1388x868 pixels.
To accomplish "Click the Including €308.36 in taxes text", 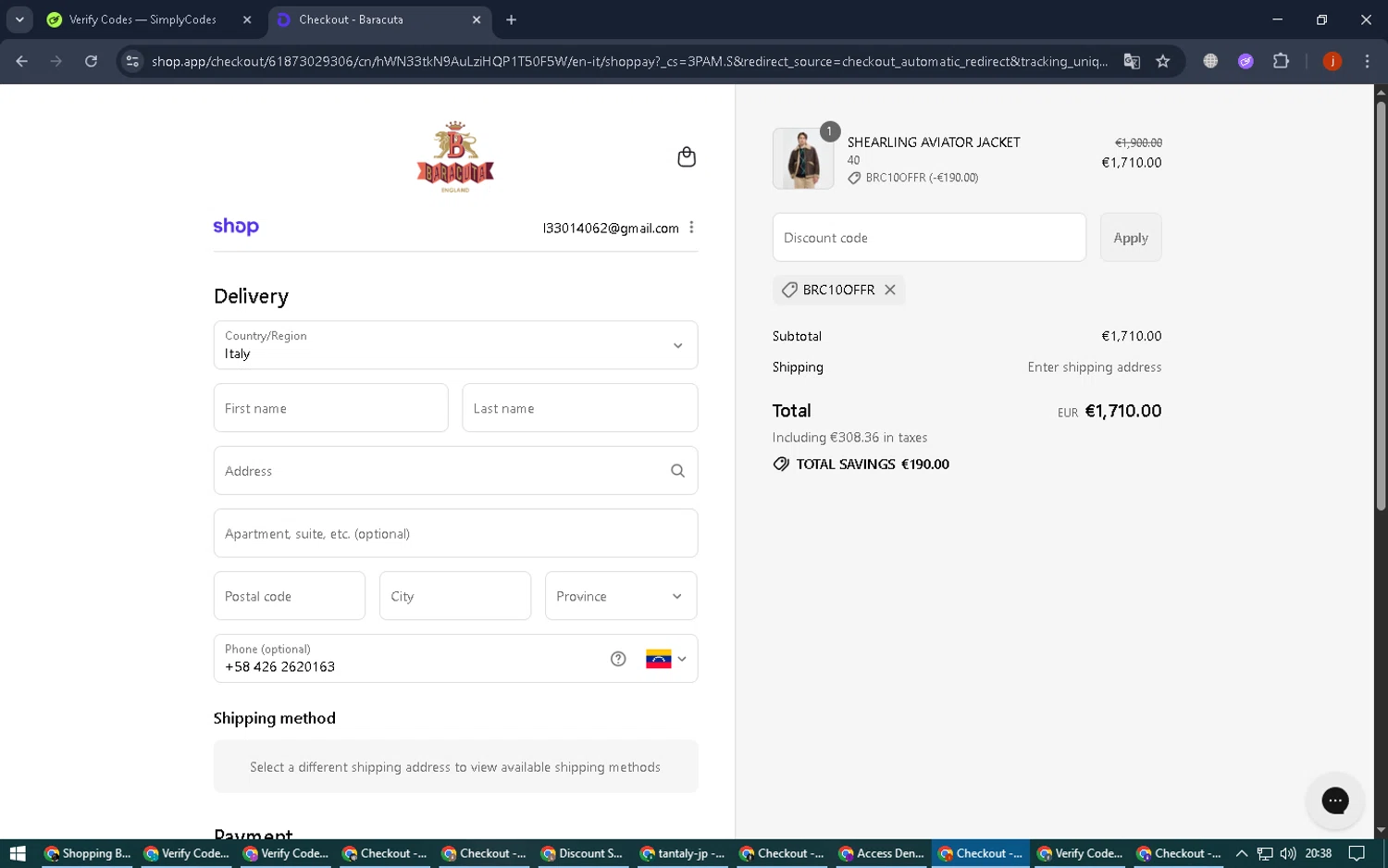I will coord(849,438).
